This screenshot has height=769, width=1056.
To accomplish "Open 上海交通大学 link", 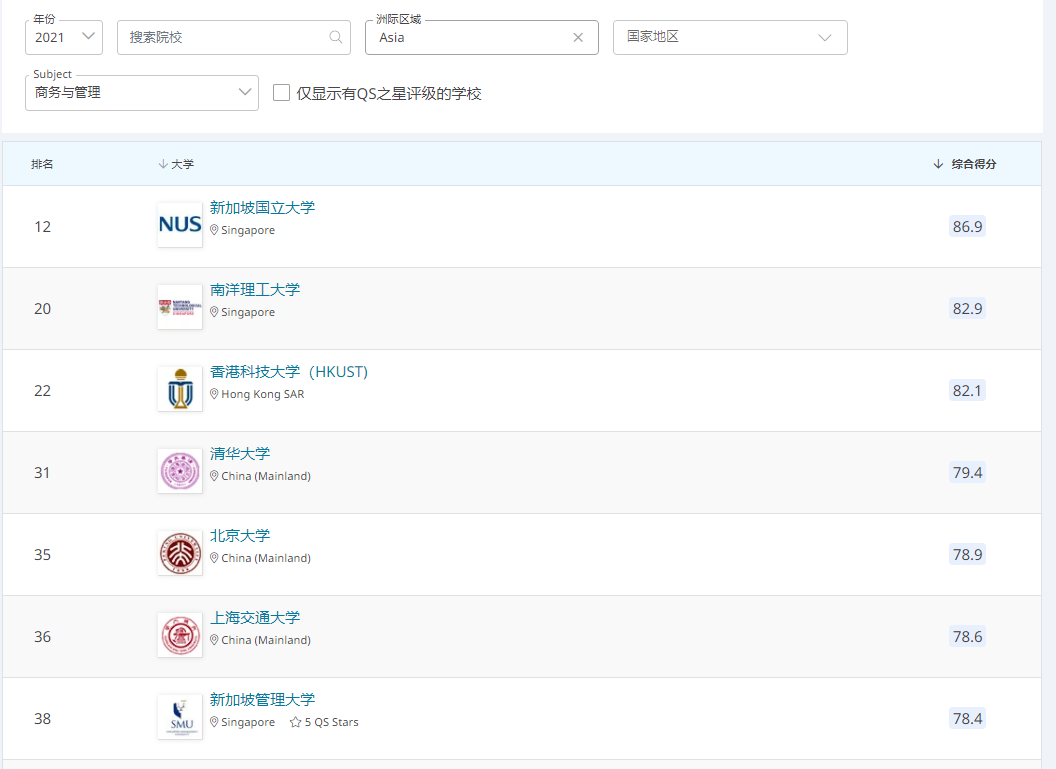I will [255, 617].
